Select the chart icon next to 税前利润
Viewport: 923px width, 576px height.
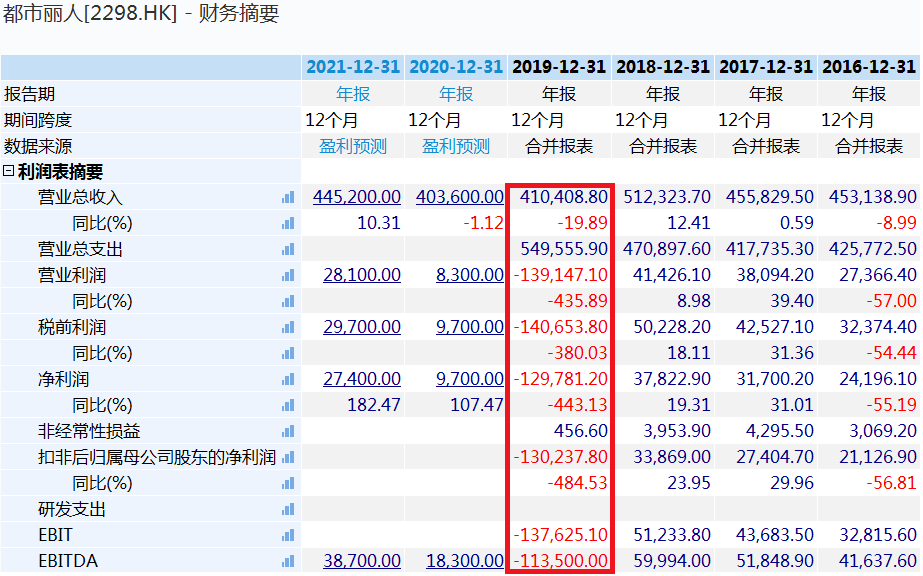coord(290,326)
